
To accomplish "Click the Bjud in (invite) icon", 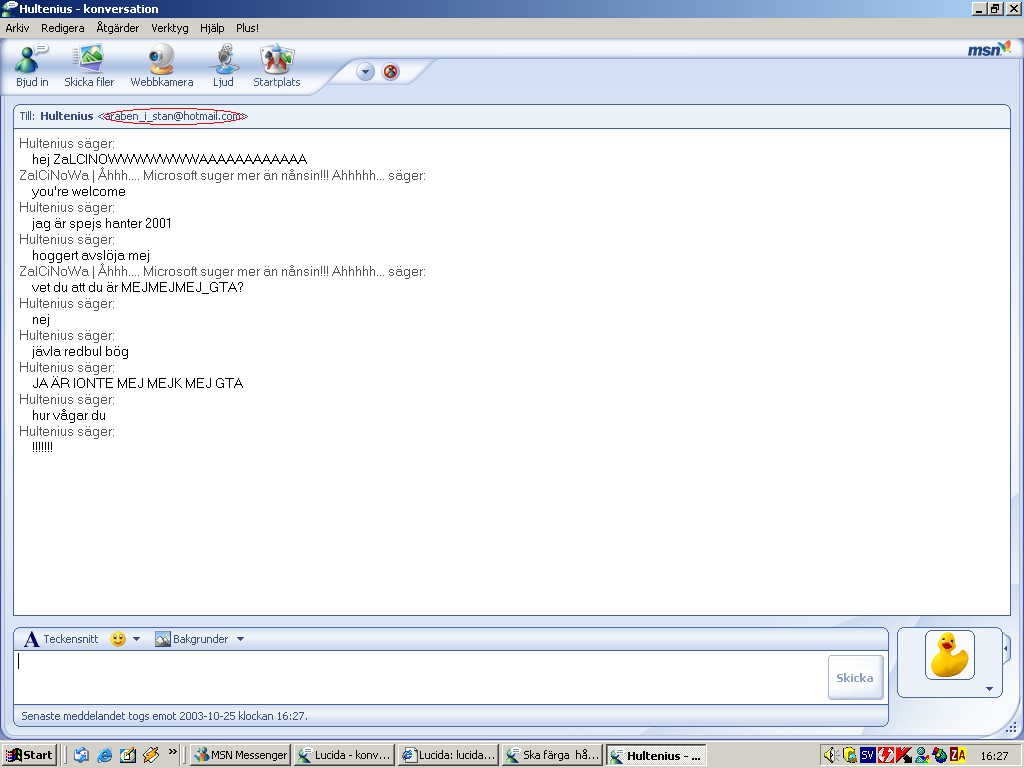I will coord(32,65).
